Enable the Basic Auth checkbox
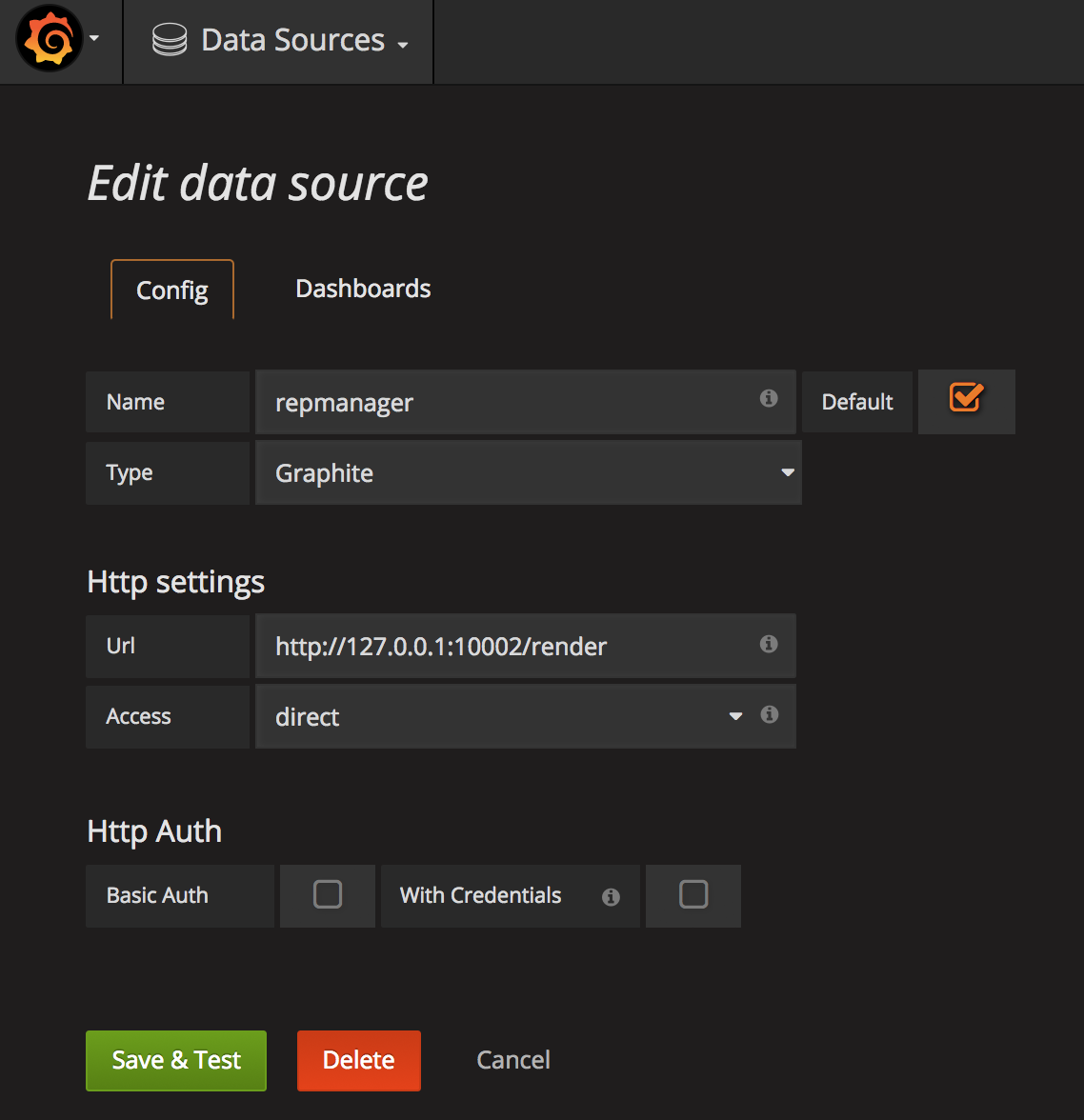Viewport: 1084px width, 1120px height. tap(328, 894)
